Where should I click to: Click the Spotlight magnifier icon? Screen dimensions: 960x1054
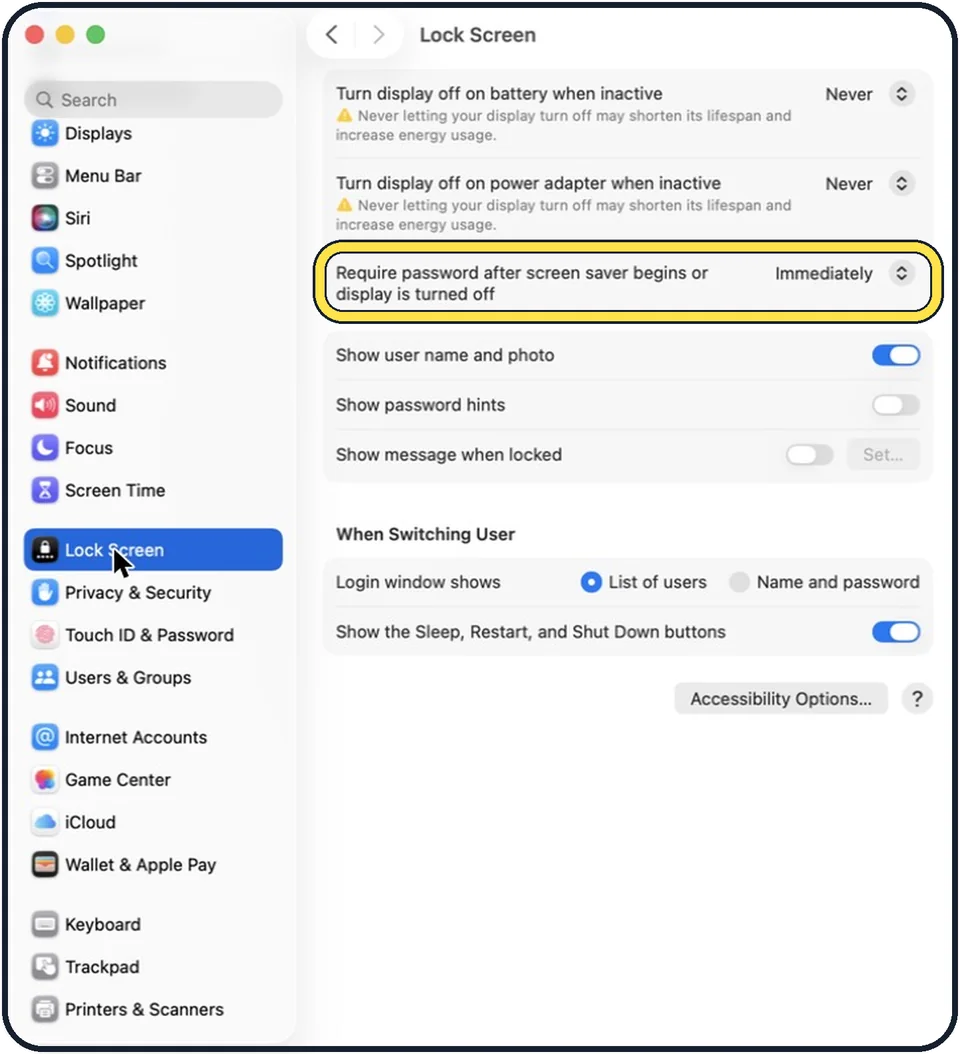coord(45,261)
